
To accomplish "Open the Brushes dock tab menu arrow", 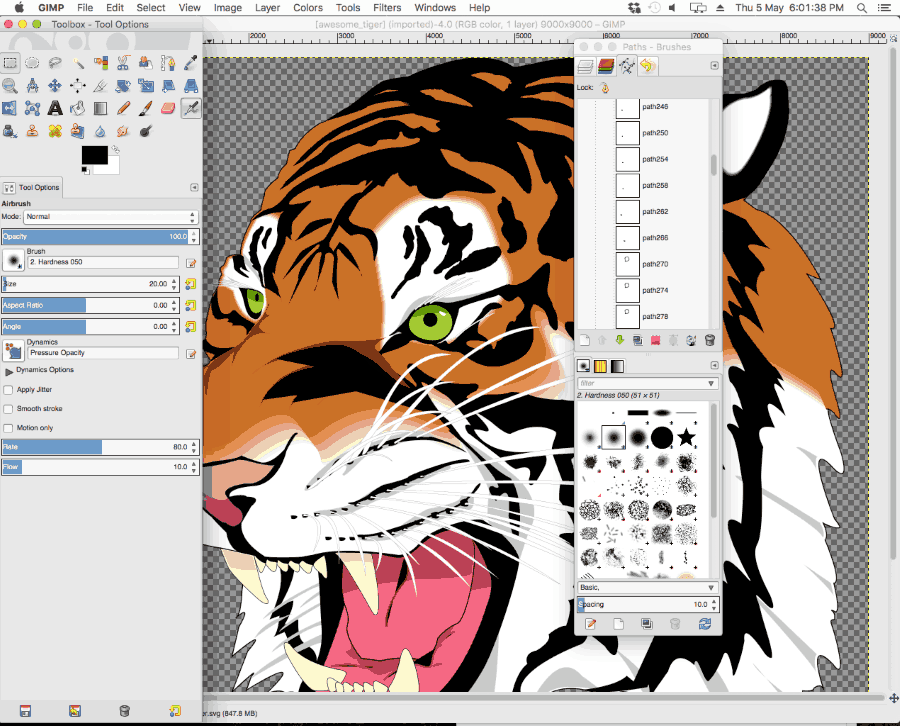I will tap(714, 366).
